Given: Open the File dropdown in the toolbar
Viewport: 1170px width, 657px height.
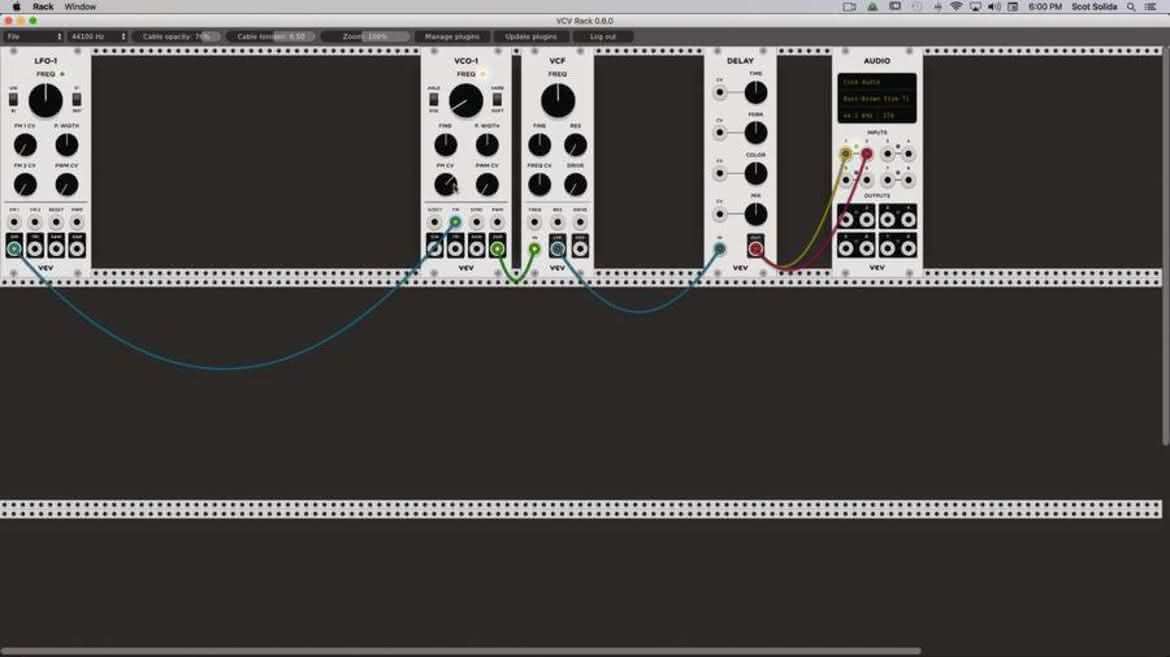Looking at the screenshot, I should click(34, 37).
